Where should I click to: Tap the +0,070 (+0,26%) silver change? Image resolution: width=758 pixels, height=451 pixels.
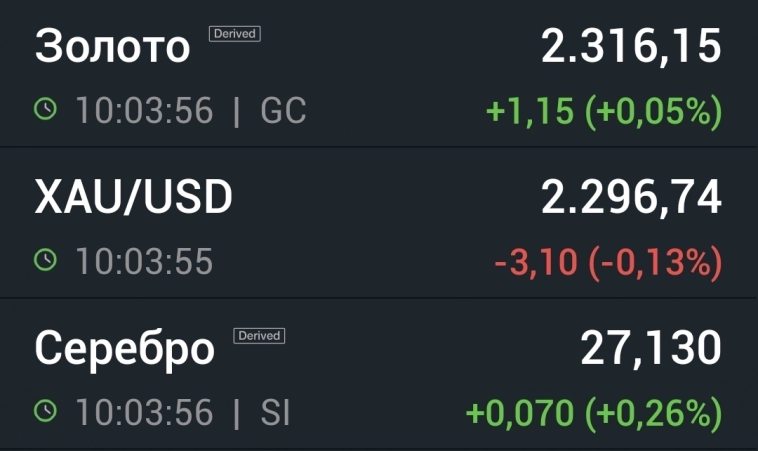coord(594,413)
